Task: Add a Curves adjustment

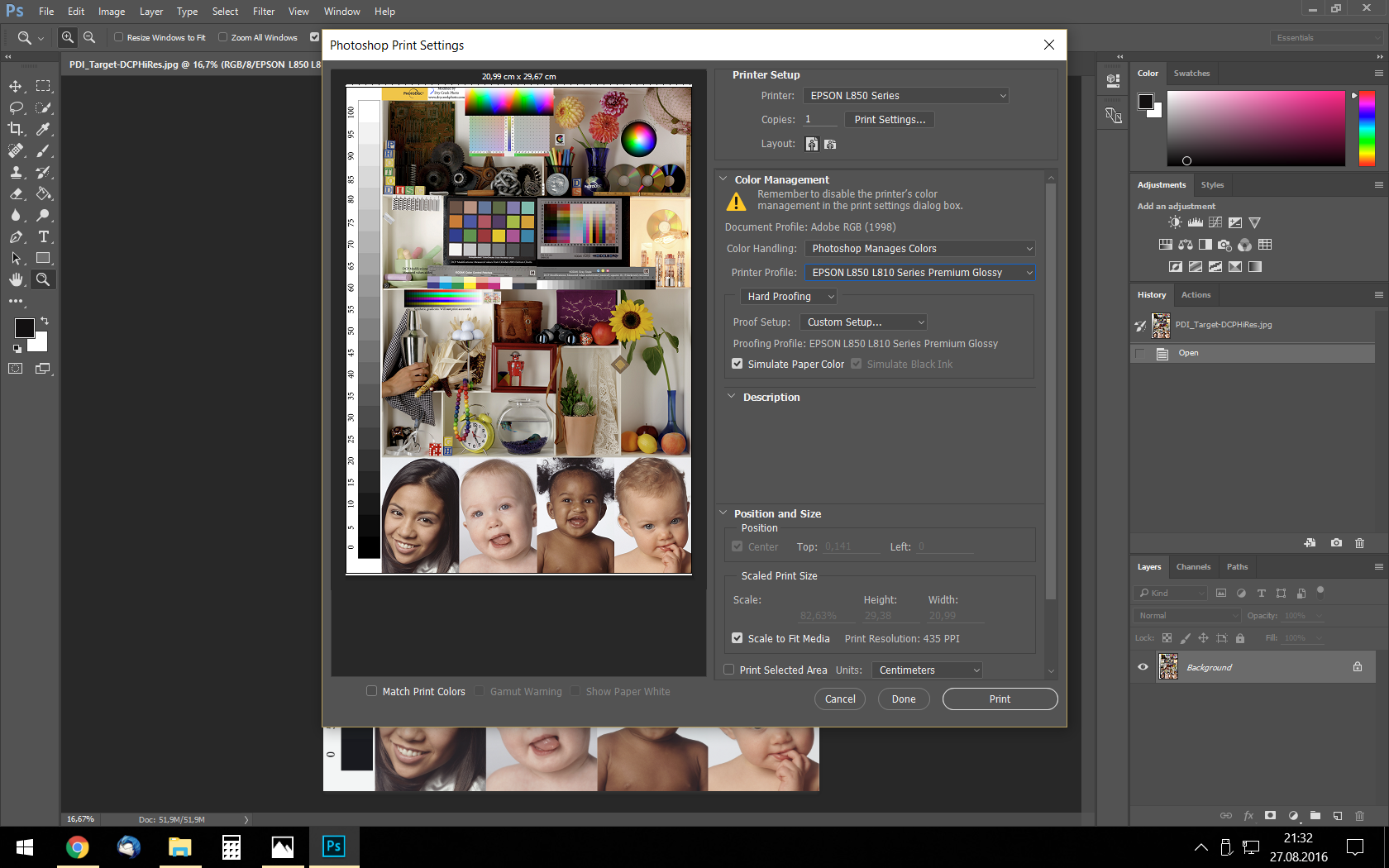Action: click(x=1215, y=222)
